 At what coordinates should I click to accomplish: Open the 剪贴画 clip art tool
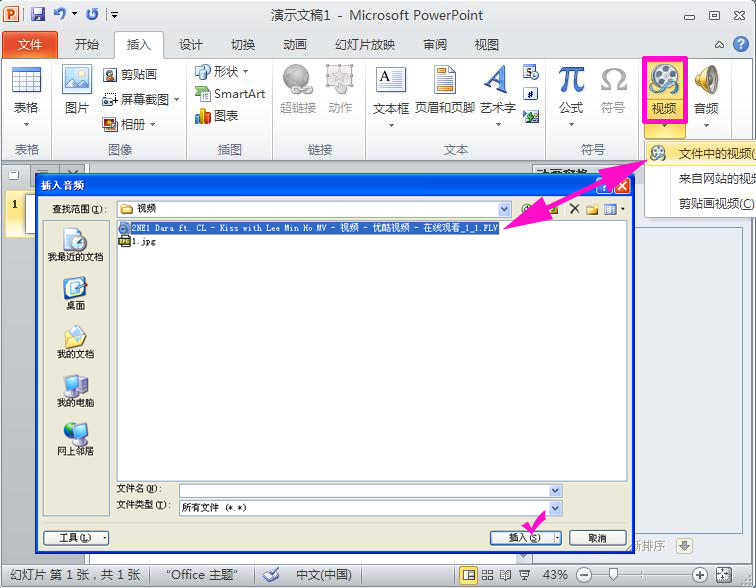click(x=130, y=75)
